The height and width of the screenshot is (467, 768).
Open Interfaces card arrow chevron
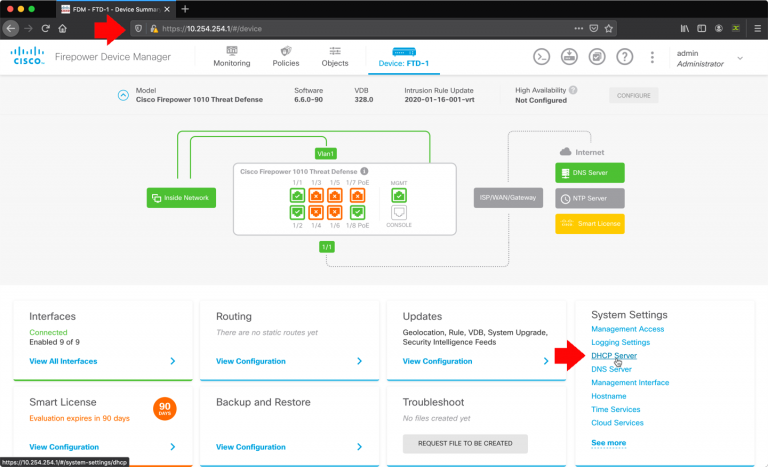(172, 361)
